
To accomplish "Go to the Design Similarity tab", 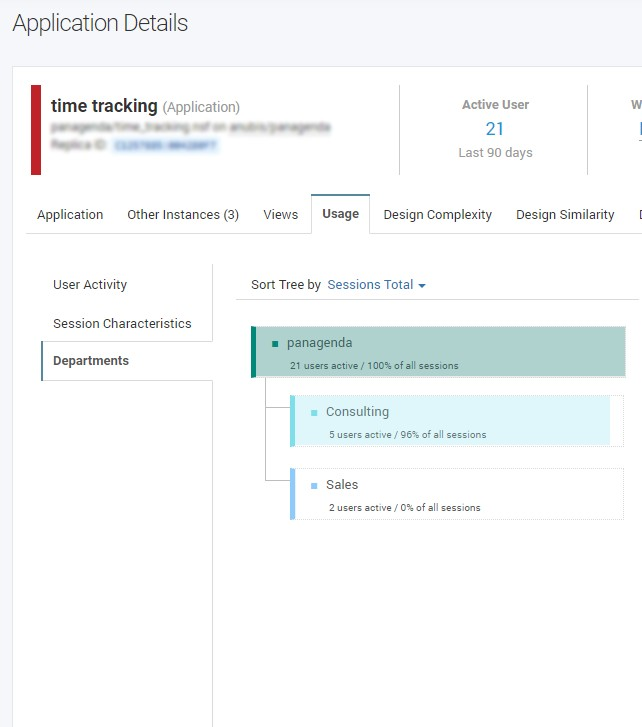I will (x=565, y=215).
